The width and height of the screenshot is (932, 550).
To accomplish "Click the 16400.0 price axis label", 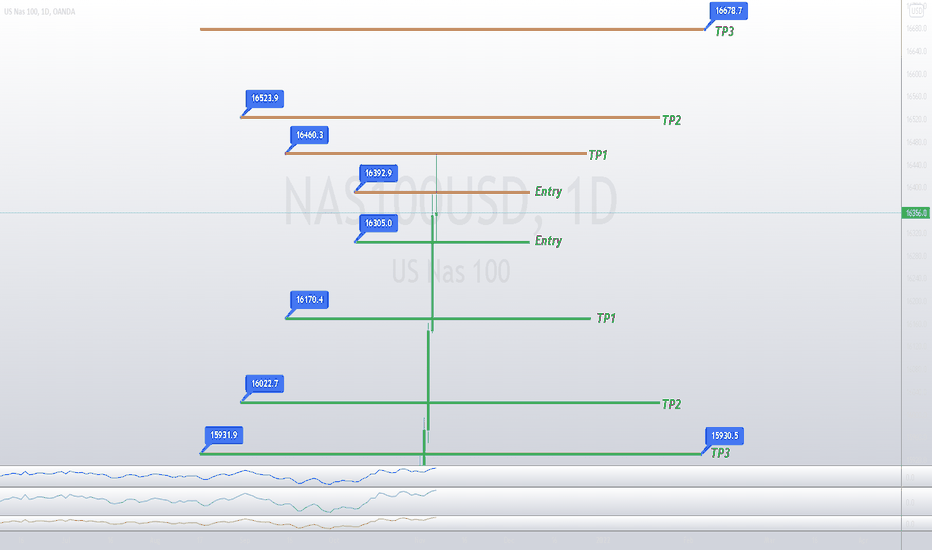I will [916, 187].
